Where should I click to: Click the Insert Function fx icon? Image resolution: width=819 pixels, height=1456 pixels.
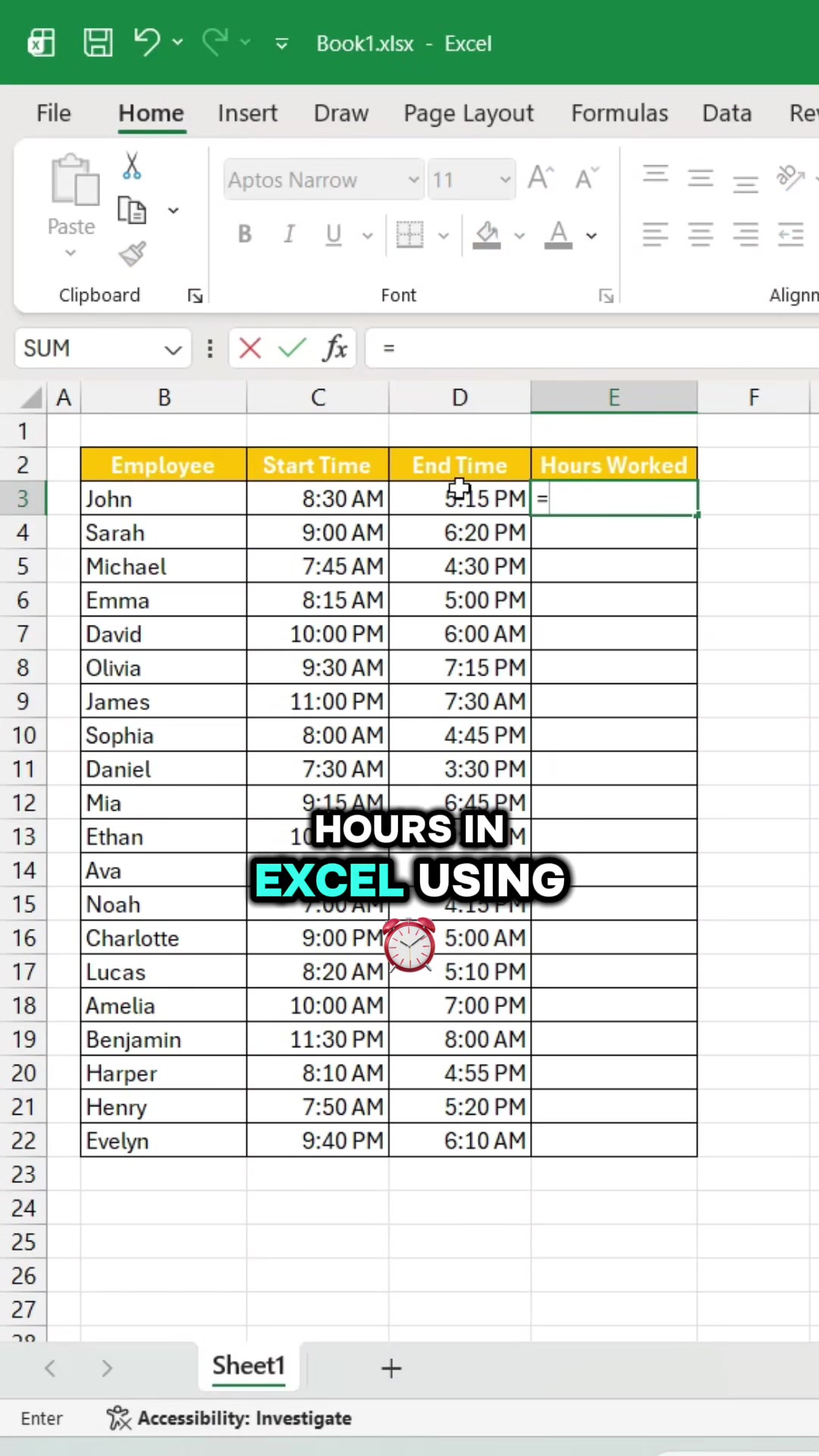coord(334,348)
